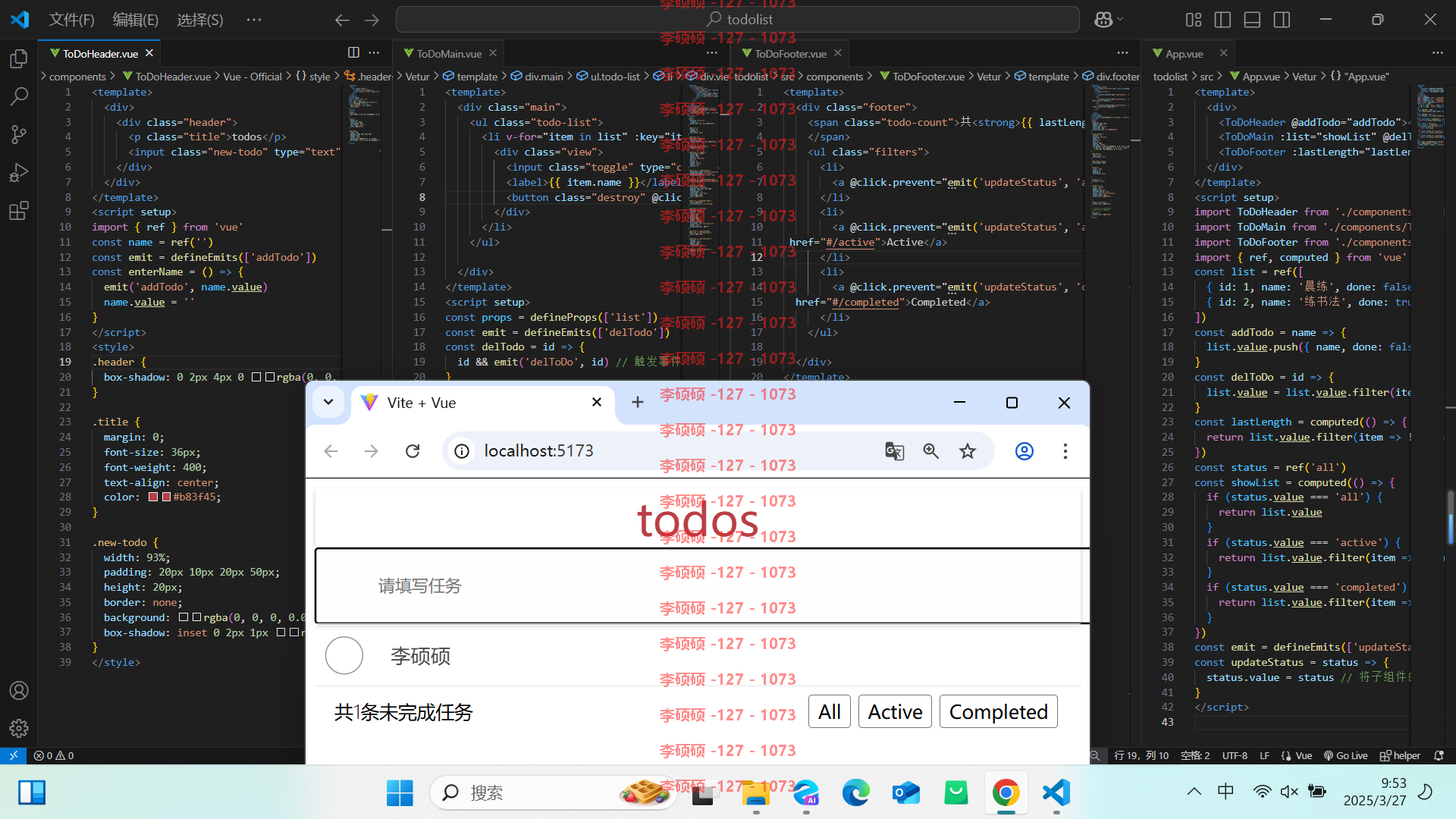Switch to the ToDoMain.vue tab
Screen dimensions: 1456x819
click(x=449, y=53)
